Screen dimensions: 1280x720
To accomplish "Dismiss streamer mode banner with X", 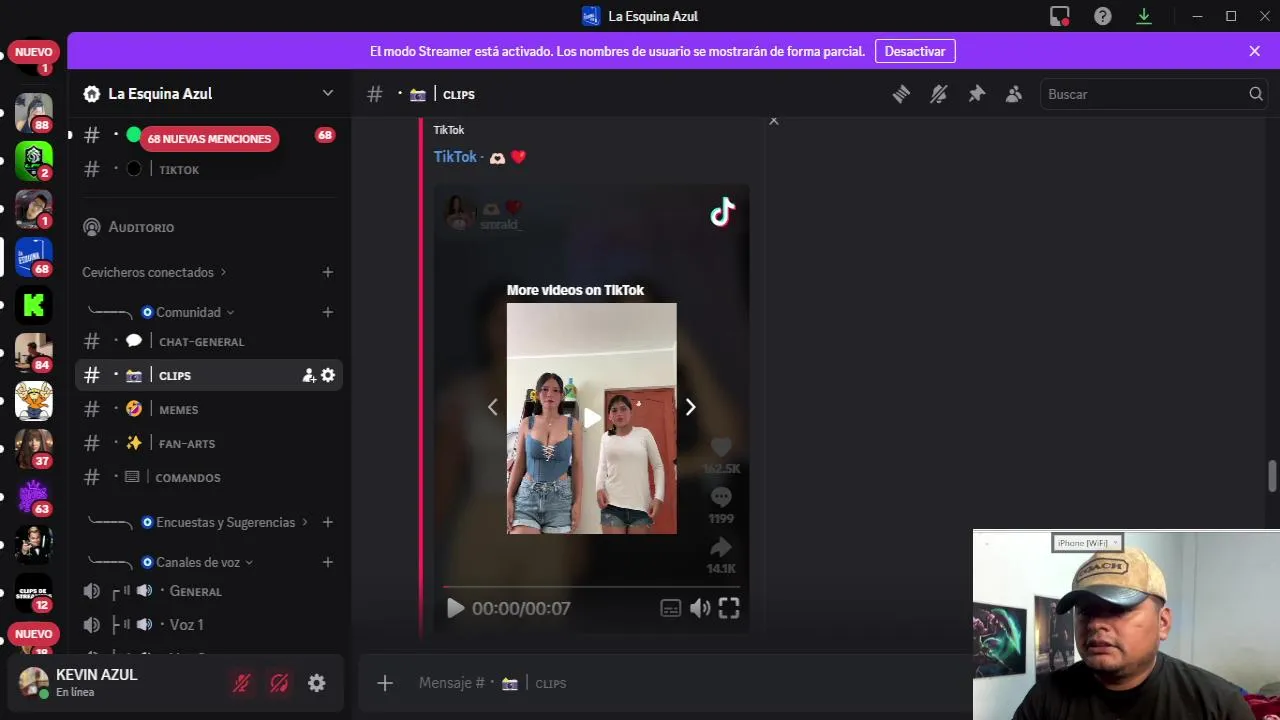I will (x=1254, y=51).
